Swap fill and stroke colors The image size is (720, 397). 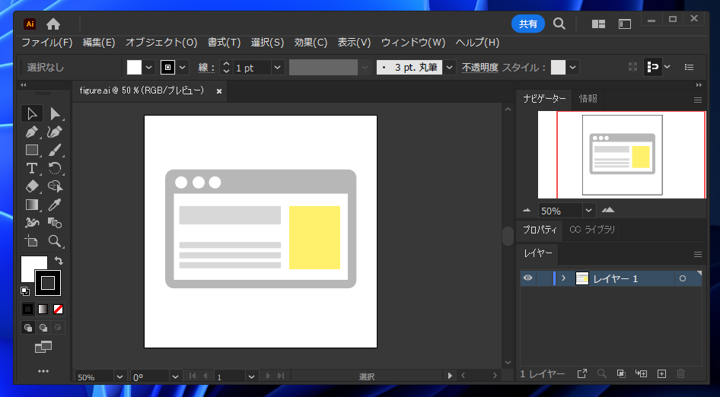pos(59,261)
